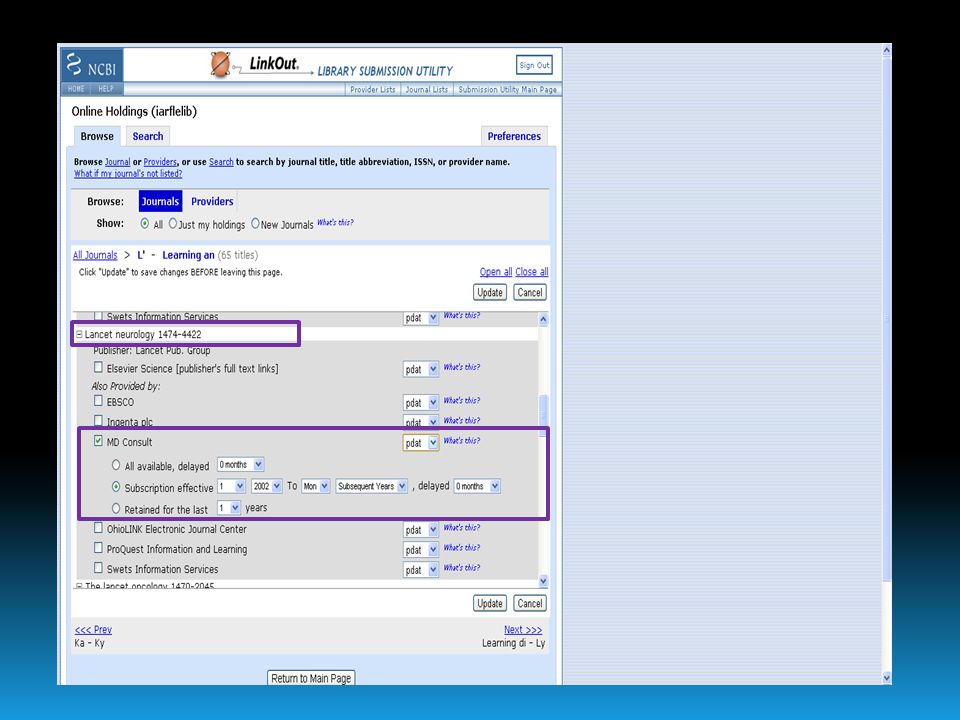
Task: Open the "Subsequent Years" dropdown
Action: (372, 486)
